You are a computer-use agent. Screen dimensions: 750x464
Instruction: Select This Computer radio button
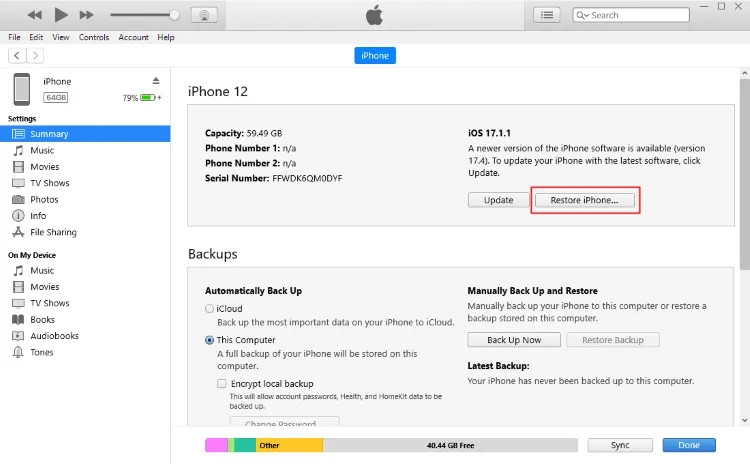pyautogui.click(x=210, y=340)
